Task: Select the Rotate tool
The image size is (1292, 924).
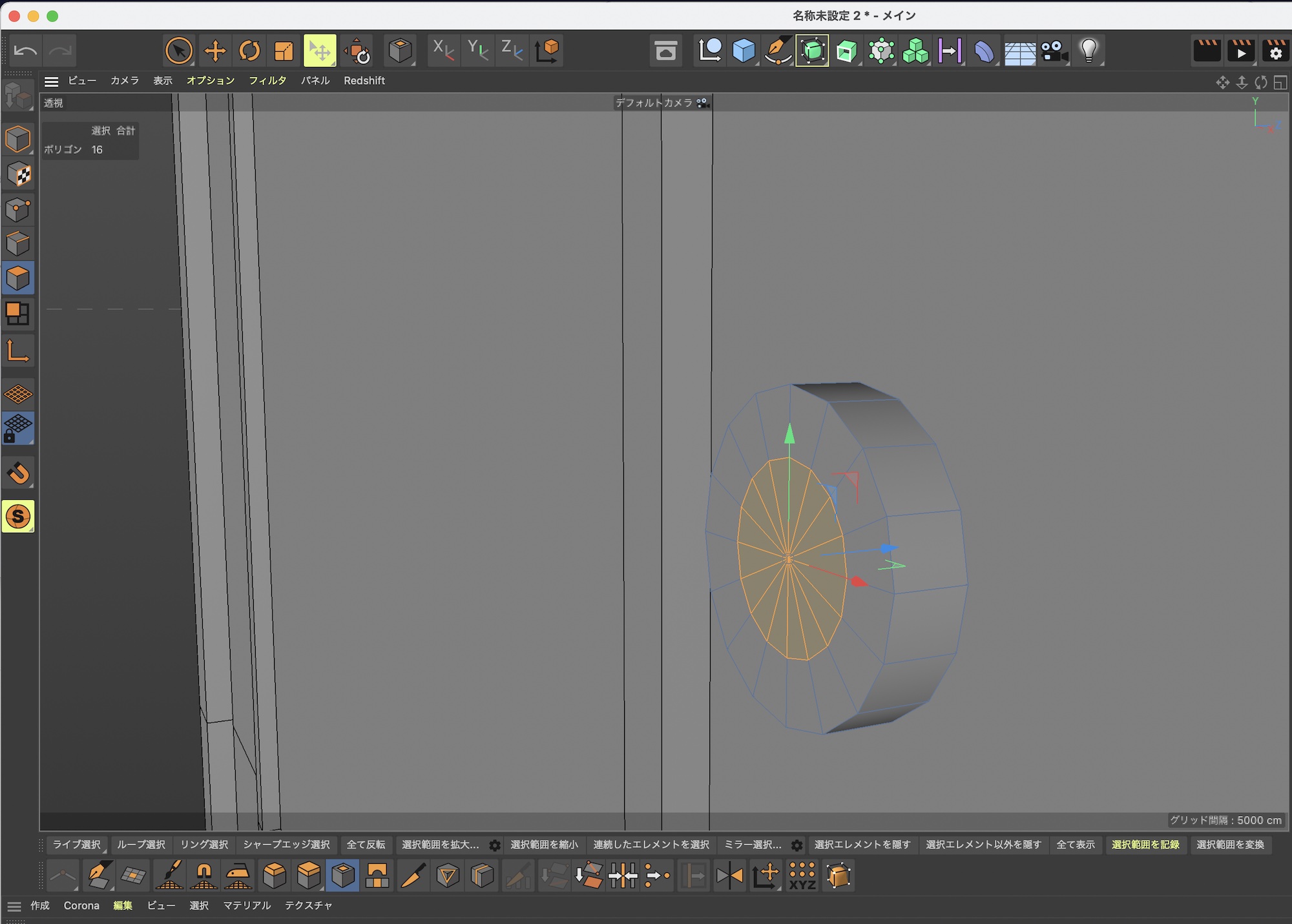Action: pyautogui.click(x=249, y=50)
